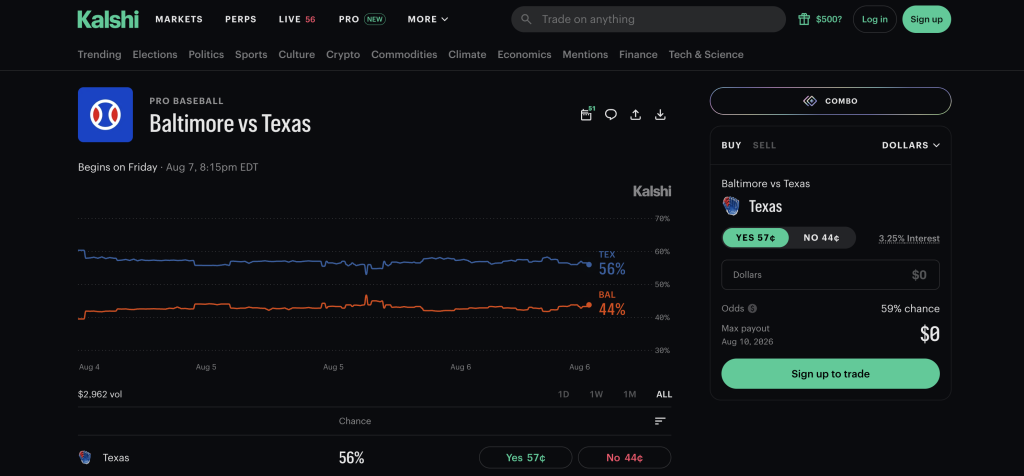Click Sign up to trade button
Image resolution: width=1024 pixels, height=476 pixels.
click(x=831, y=374)
